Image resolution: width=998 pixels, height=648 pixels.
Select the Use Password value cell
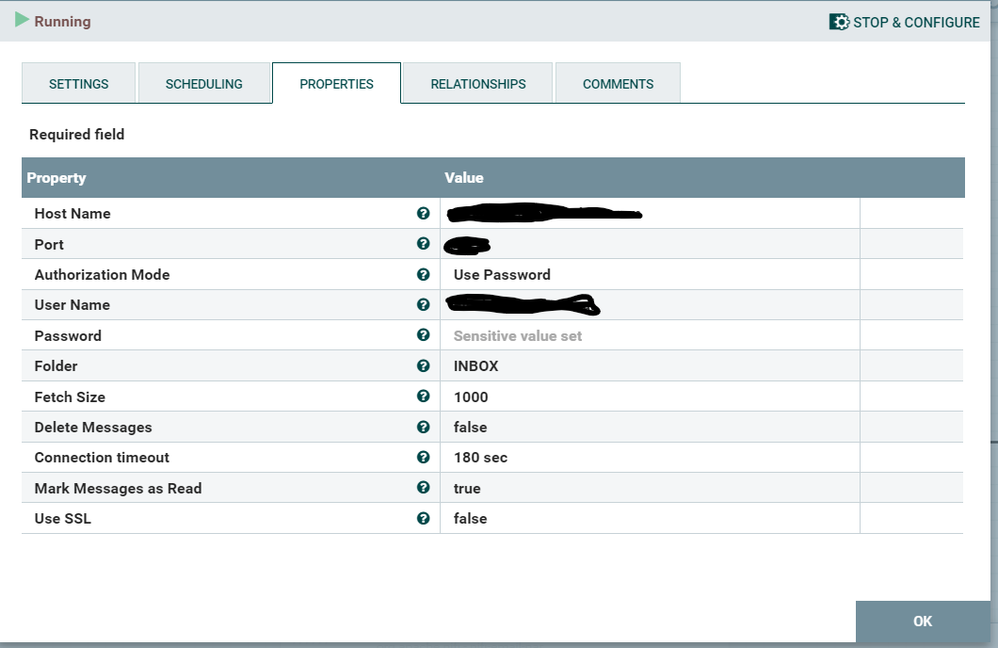[650, 274]
